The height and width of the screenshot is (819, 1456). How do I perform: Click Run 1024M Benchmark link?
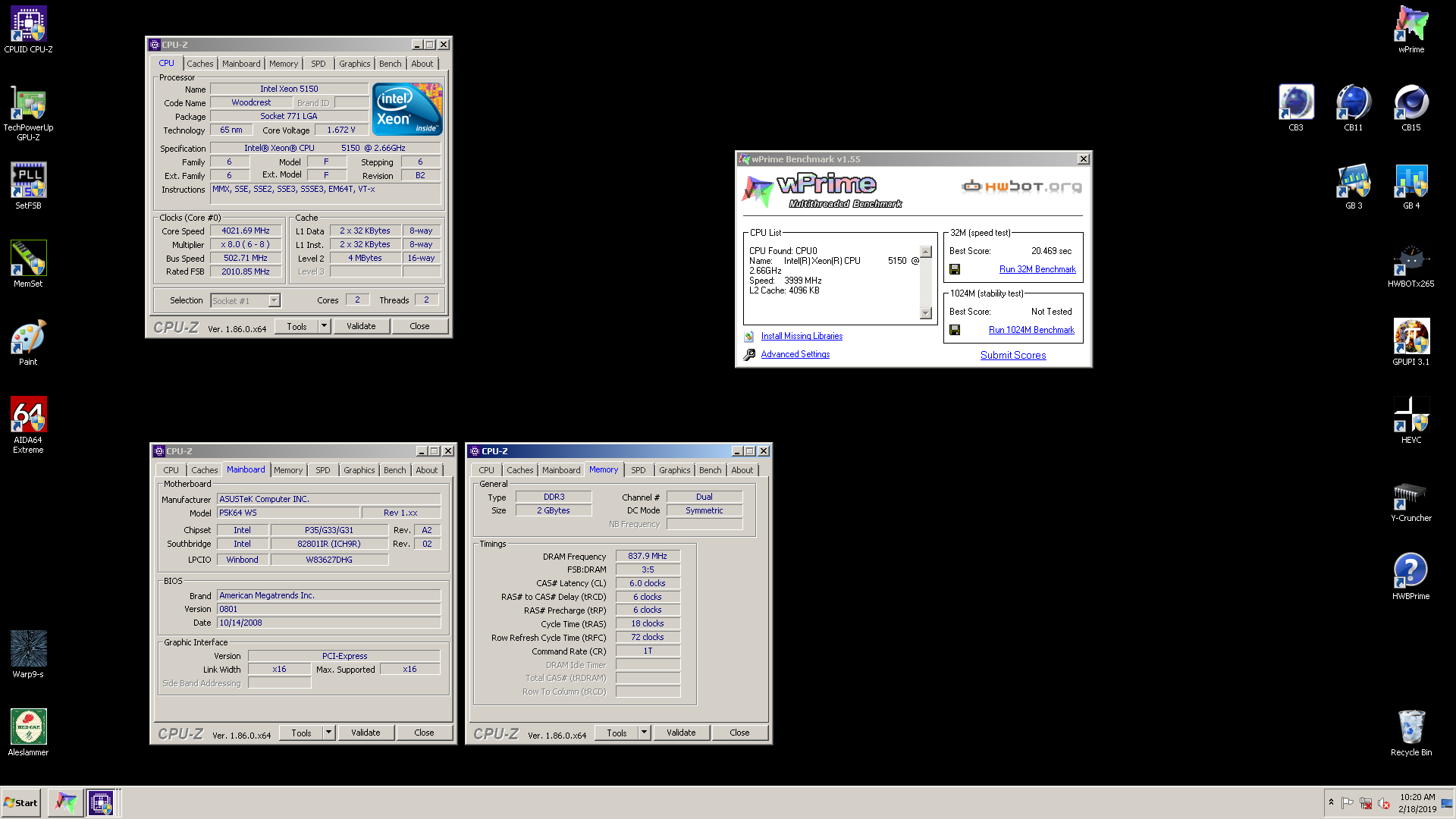[1031, 330]
